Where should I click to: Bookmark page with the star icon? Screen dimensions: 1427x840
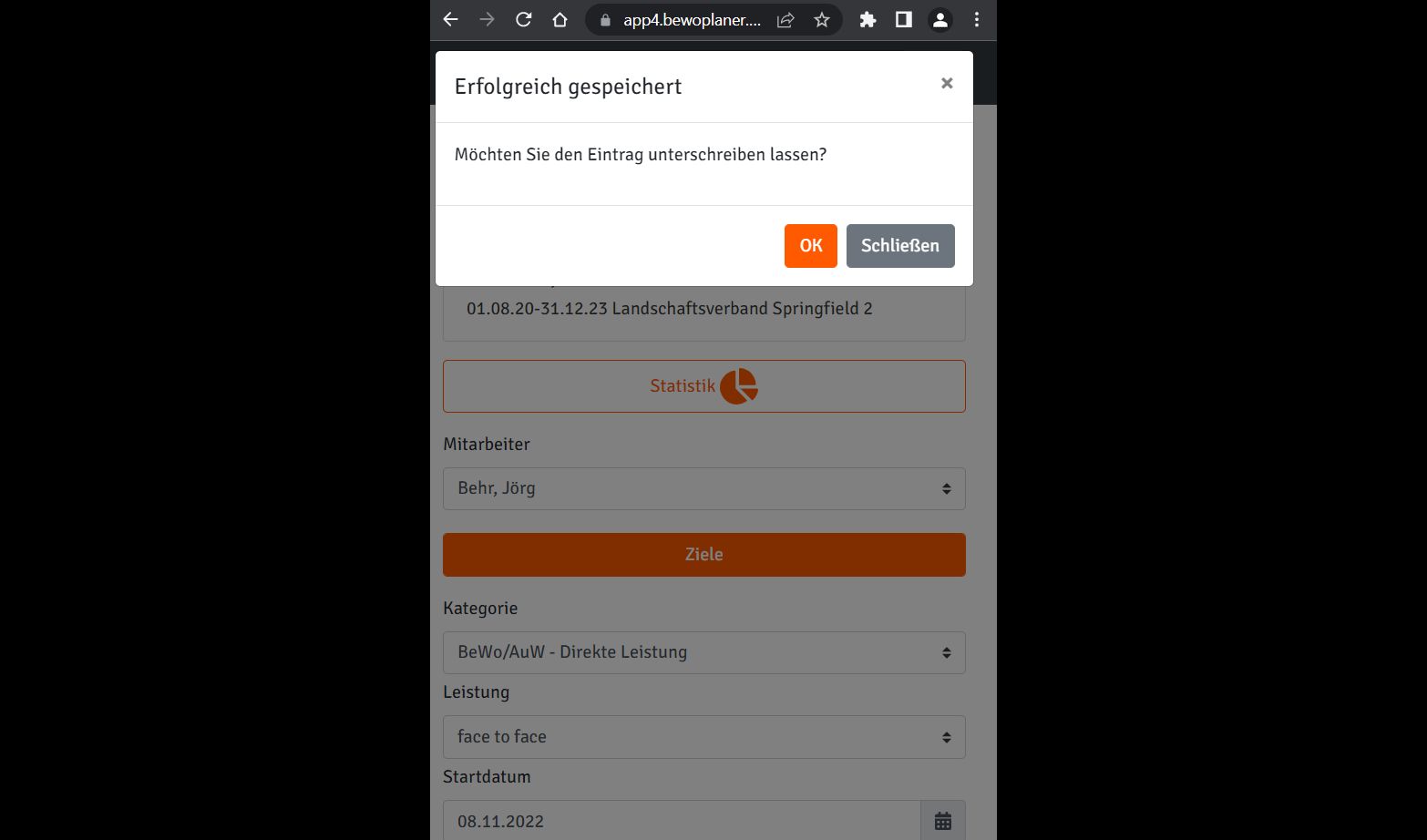click(x=822, y=20)
